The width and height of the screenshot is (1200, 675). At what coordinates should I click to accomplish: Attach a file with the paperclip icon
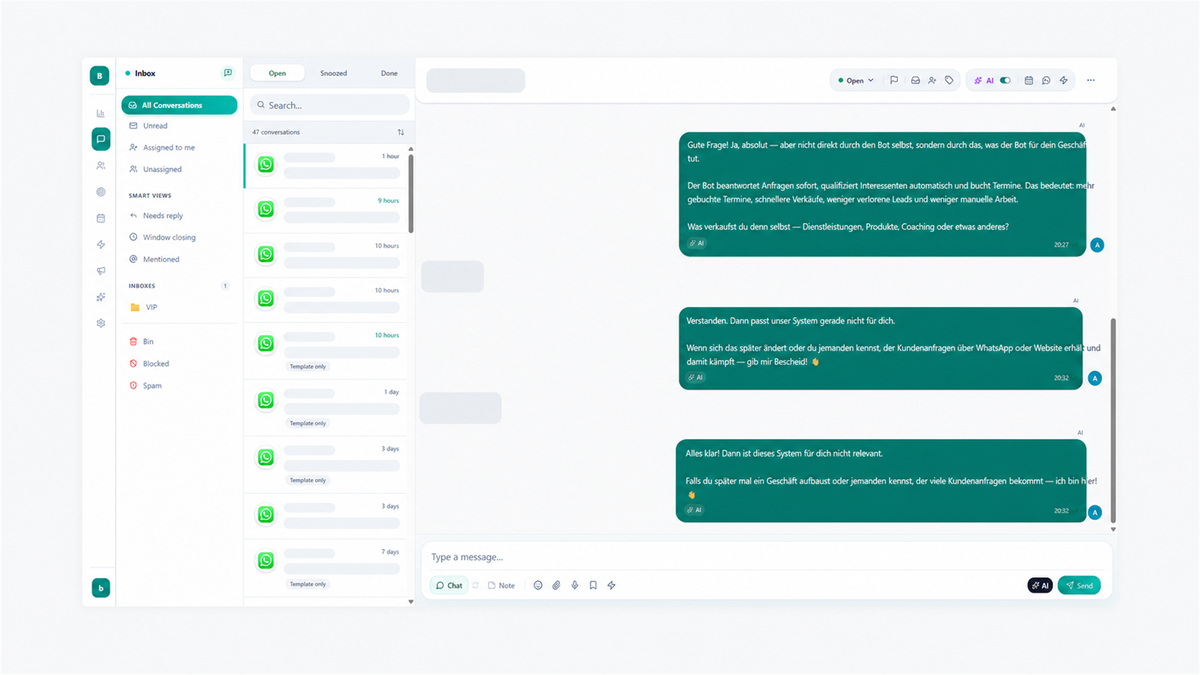[556, 585]
